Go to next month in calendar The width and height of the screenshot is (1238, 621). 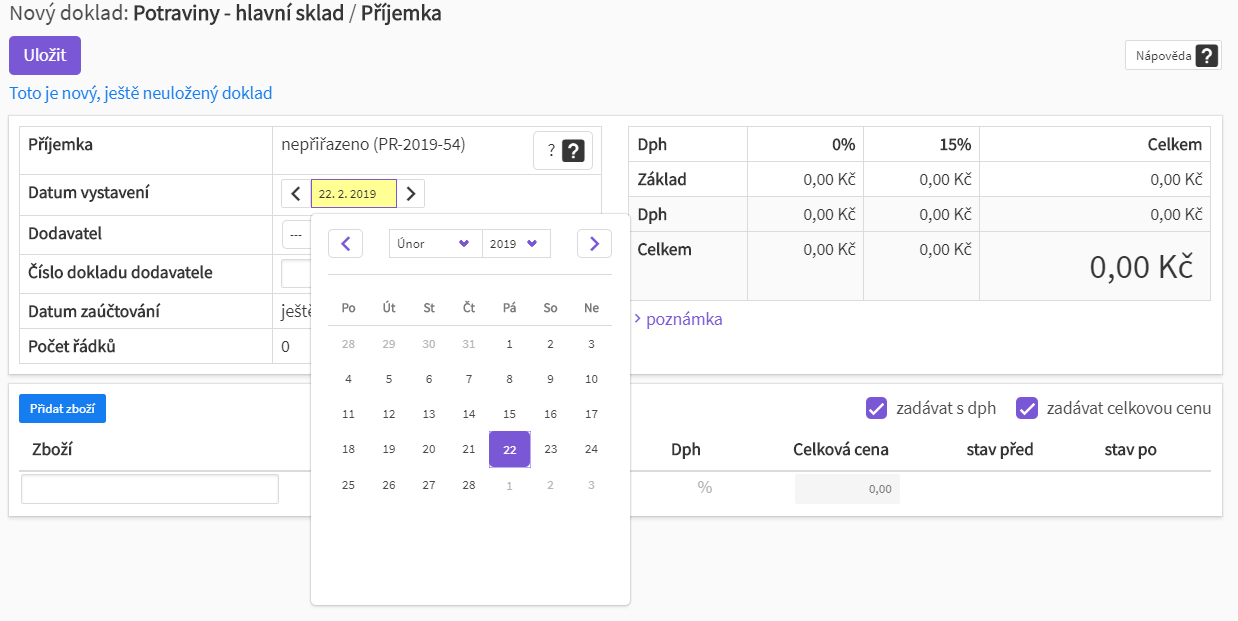tap(594, 243)
